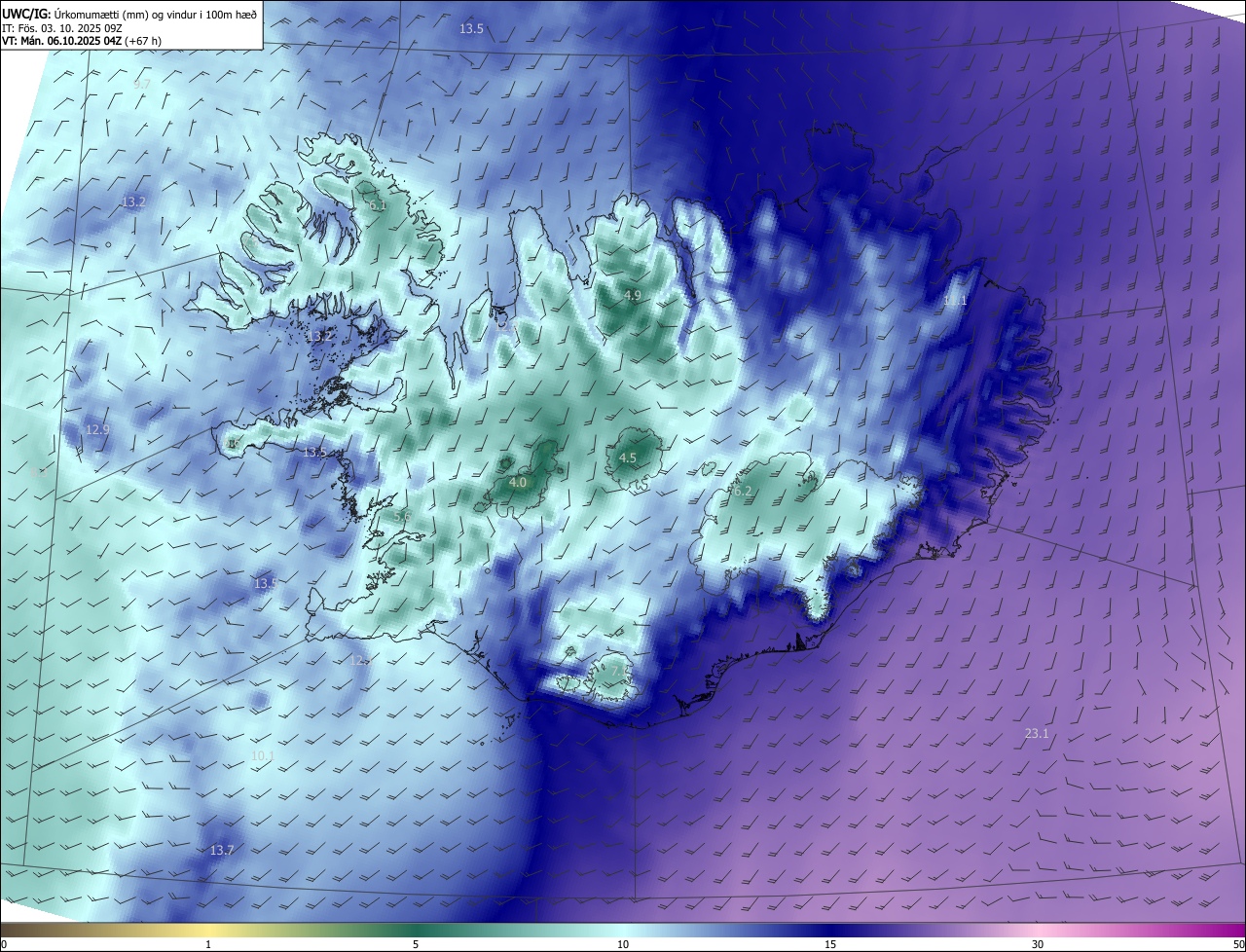The image size is (1246, 952).
Task: Click the colorbar tick label 1
Action: pyautogui.click(x=208, y=944)
